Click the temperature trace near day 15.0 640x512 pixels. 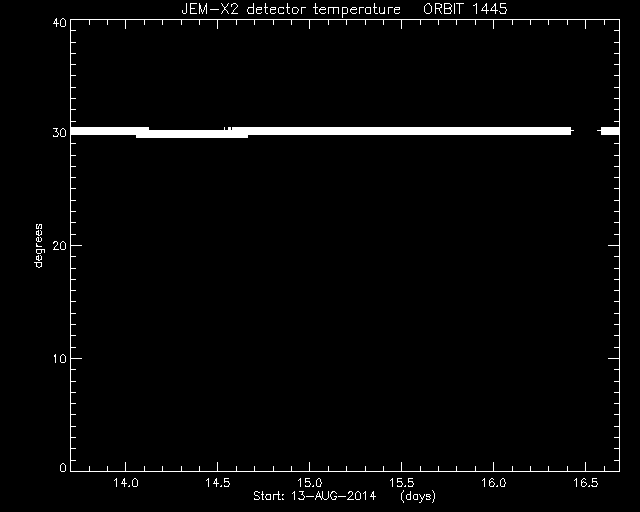(309, 131)
